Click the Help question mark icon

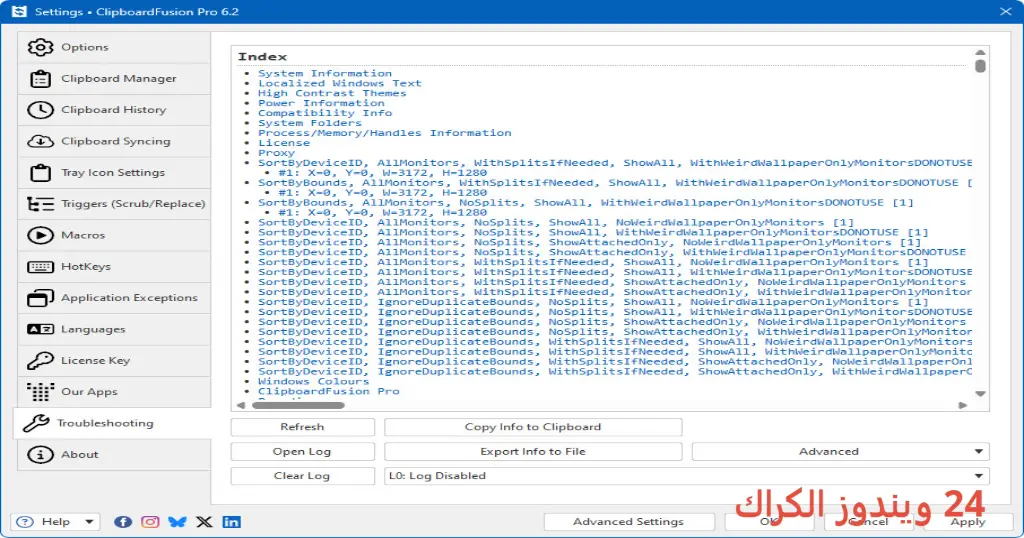coord(25,522)
